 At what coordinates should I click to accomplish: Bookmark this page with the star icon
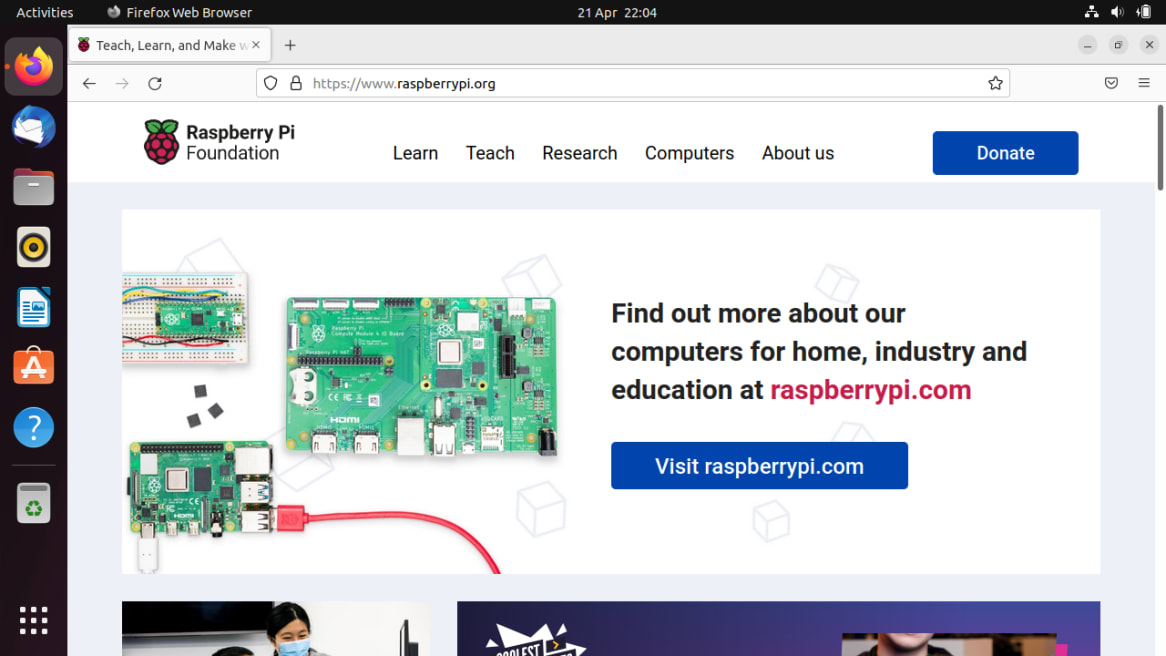(996, 83)
